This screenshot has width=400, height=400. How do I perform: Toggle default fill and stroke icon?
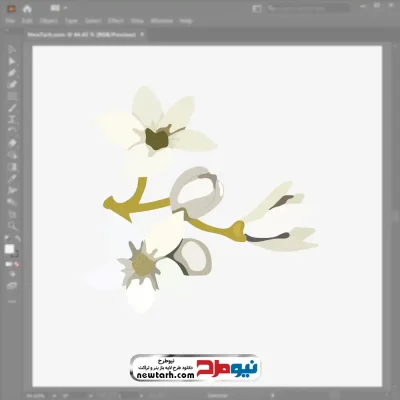coord(7,238)
